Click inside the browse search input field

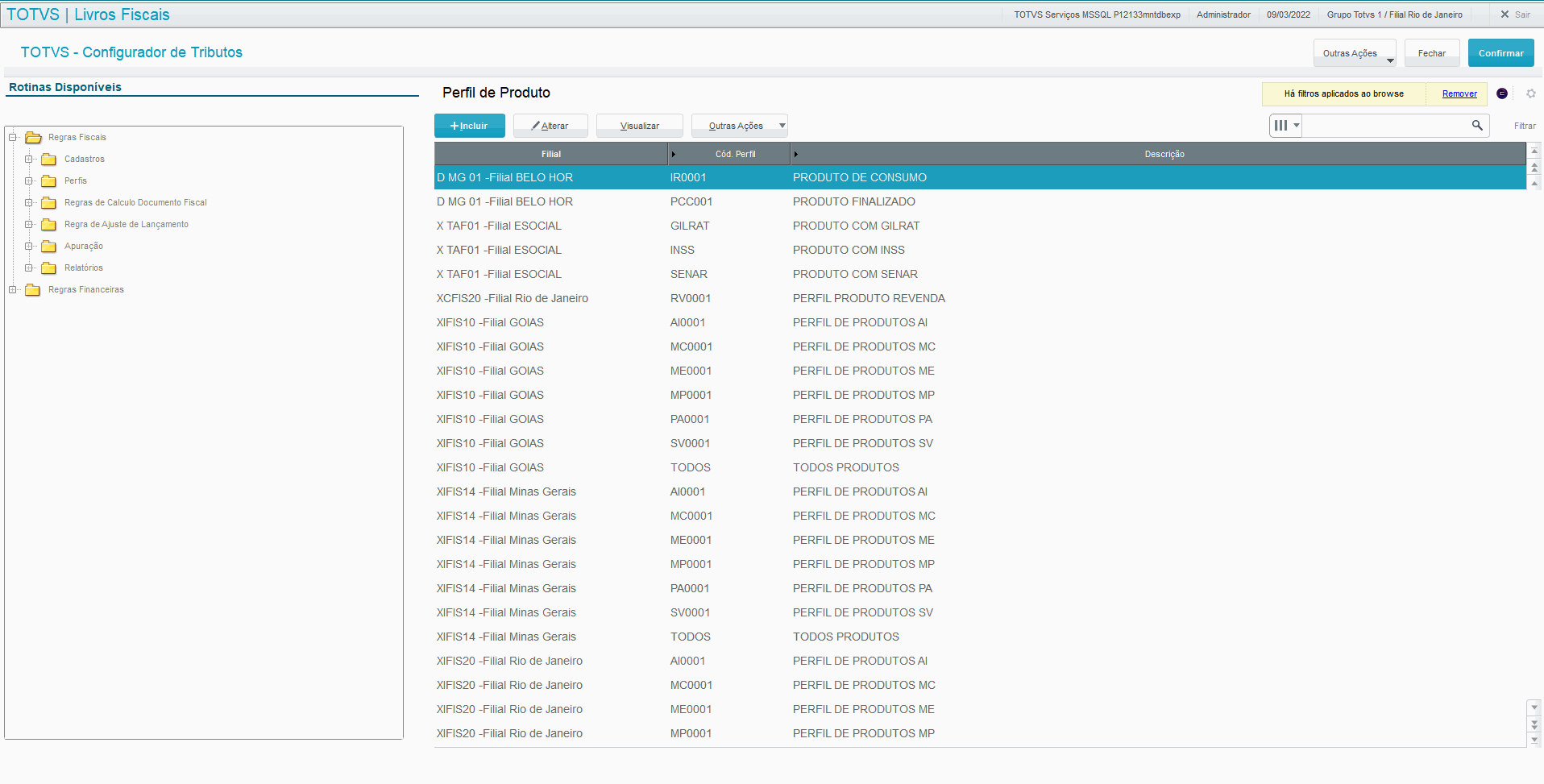coord(1386,125)
